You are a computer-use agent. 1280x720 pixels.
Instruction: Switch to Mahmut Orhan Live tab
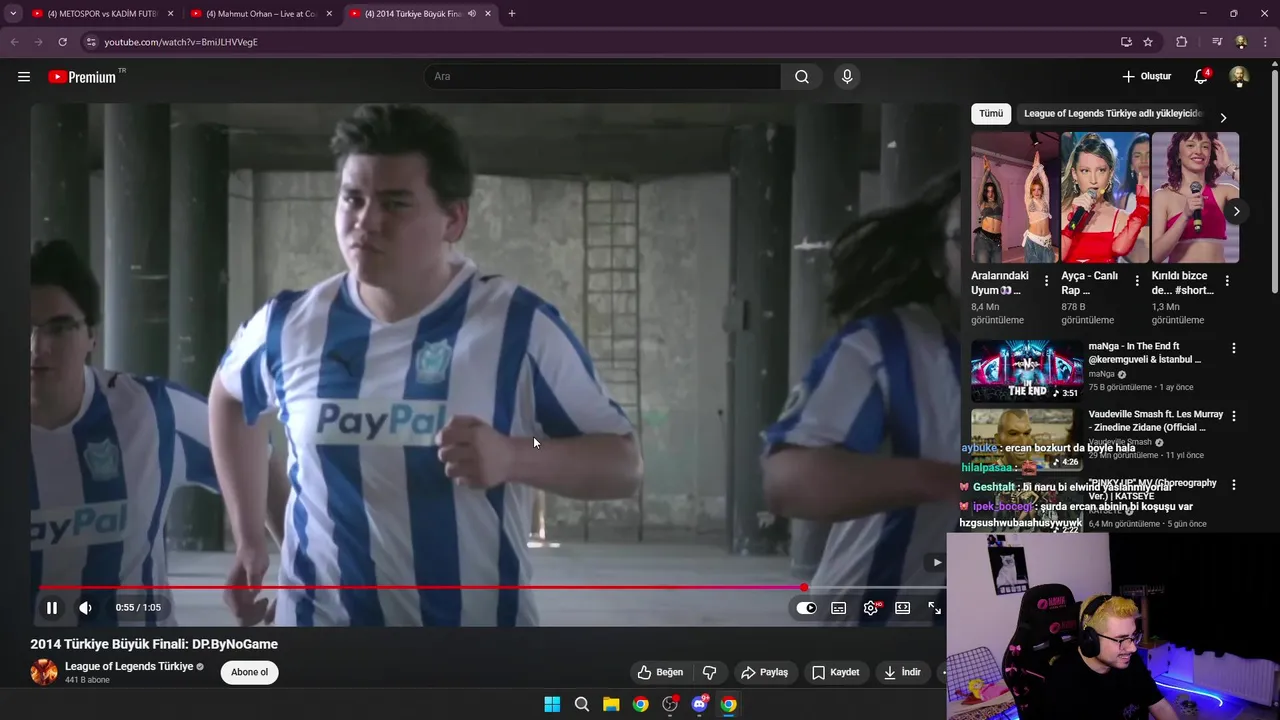[x=262, y=14]
